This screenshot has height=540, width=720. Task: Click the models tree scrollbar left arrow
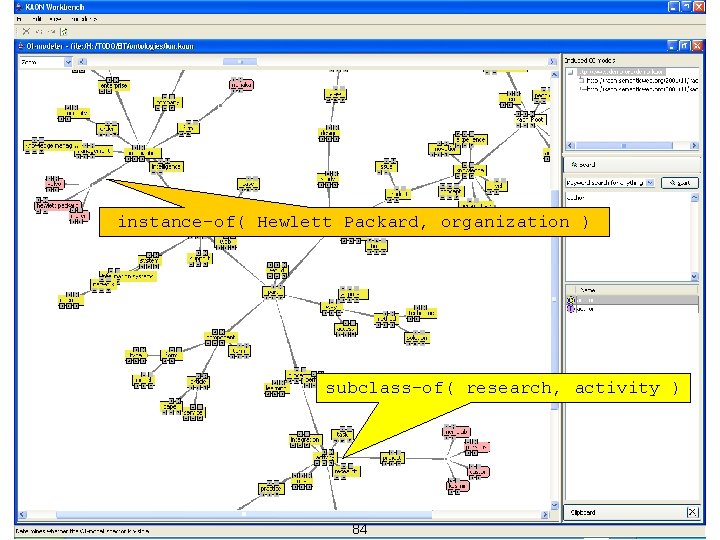click(x=570, y=146)
